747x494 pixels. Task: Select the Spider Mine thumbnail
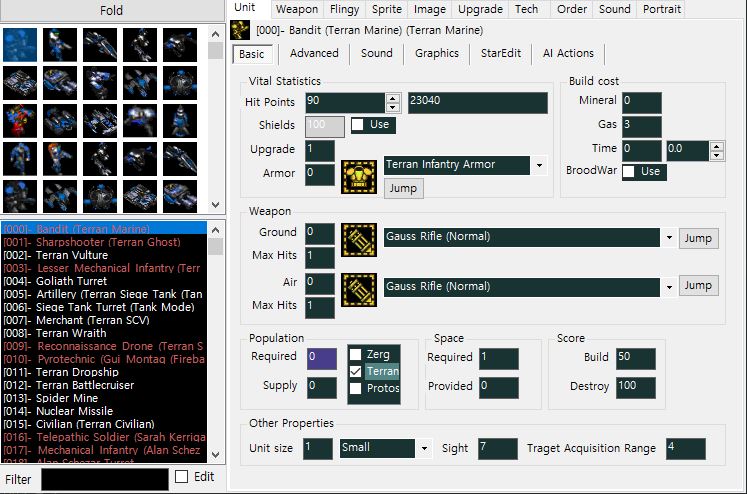click(x=140, y=121)
